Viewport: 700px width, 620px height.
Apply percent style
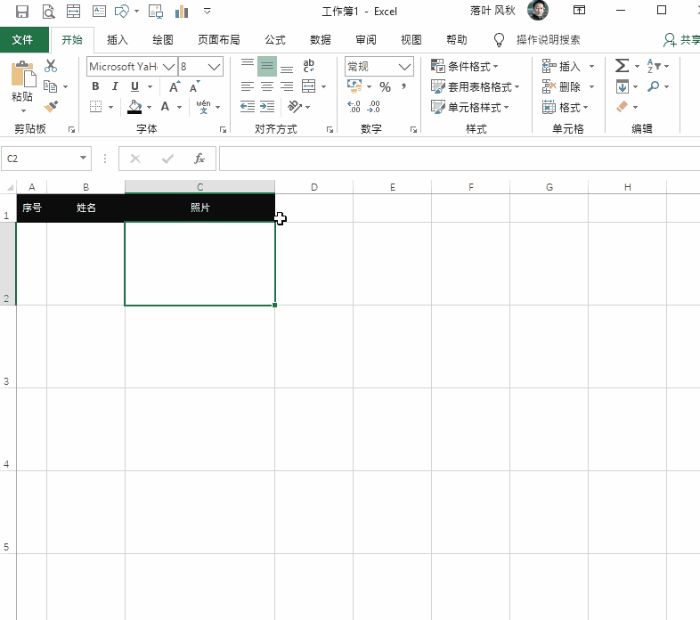pyautogui.click(x=385, y=87)
